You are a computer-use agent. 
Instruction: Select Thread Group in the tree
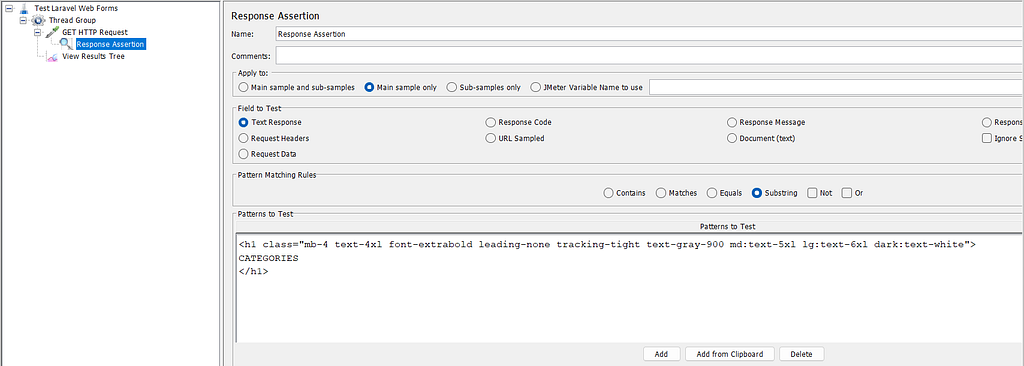[x=72, y=20]
